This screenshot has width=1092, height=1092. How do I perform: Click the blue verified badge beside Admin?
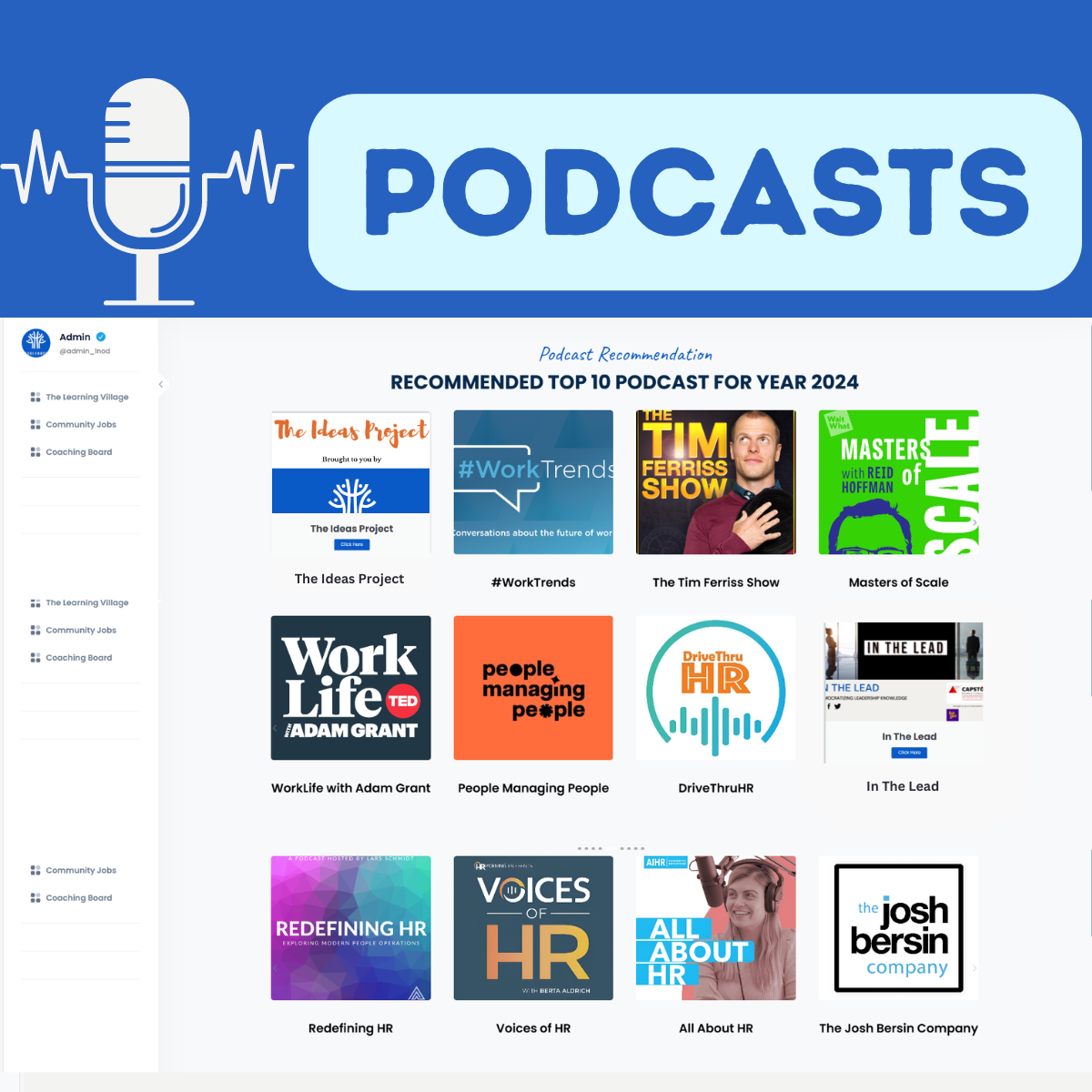click(101, 337)
